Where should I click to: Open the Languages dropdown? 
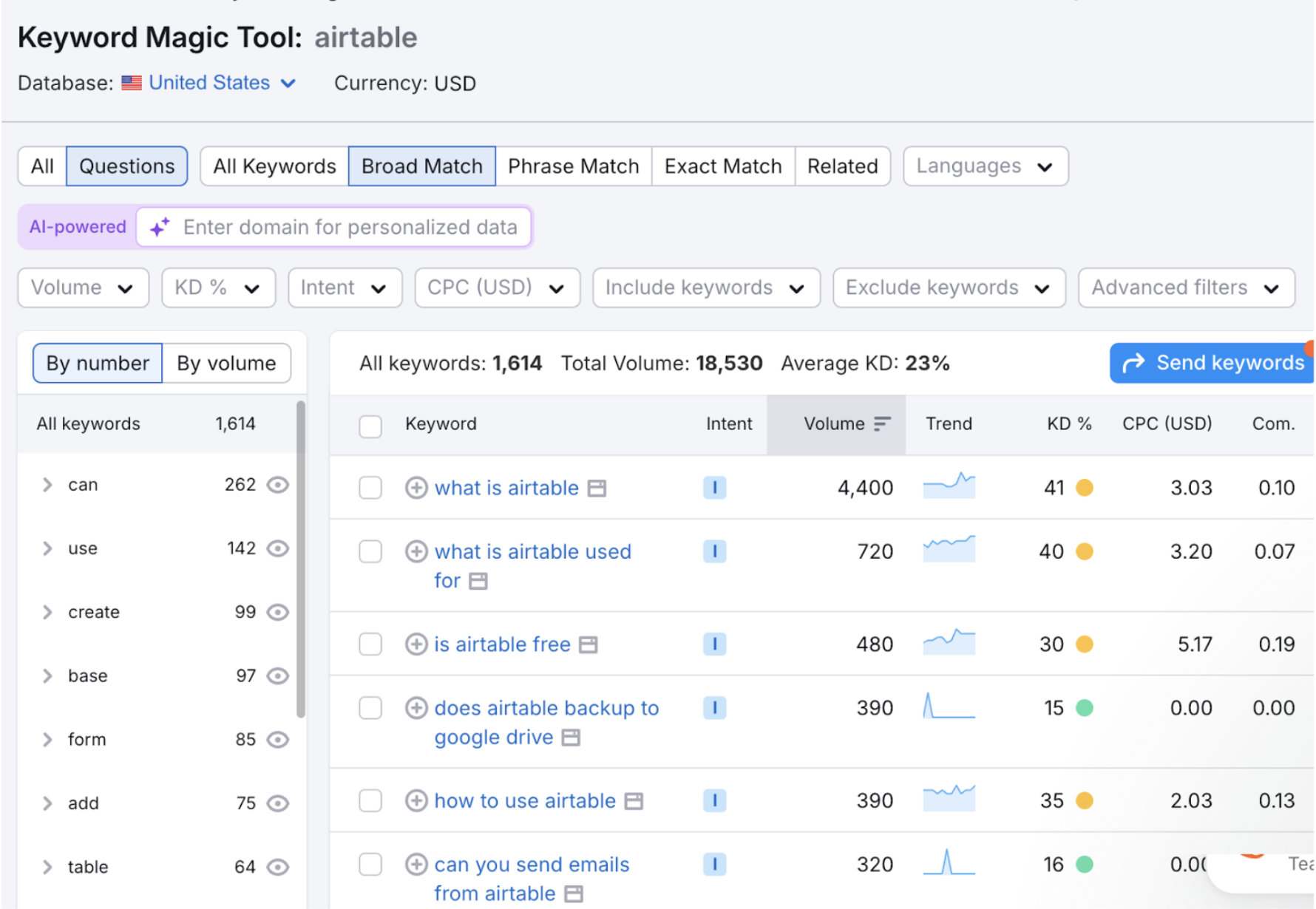tap(986, 166)
